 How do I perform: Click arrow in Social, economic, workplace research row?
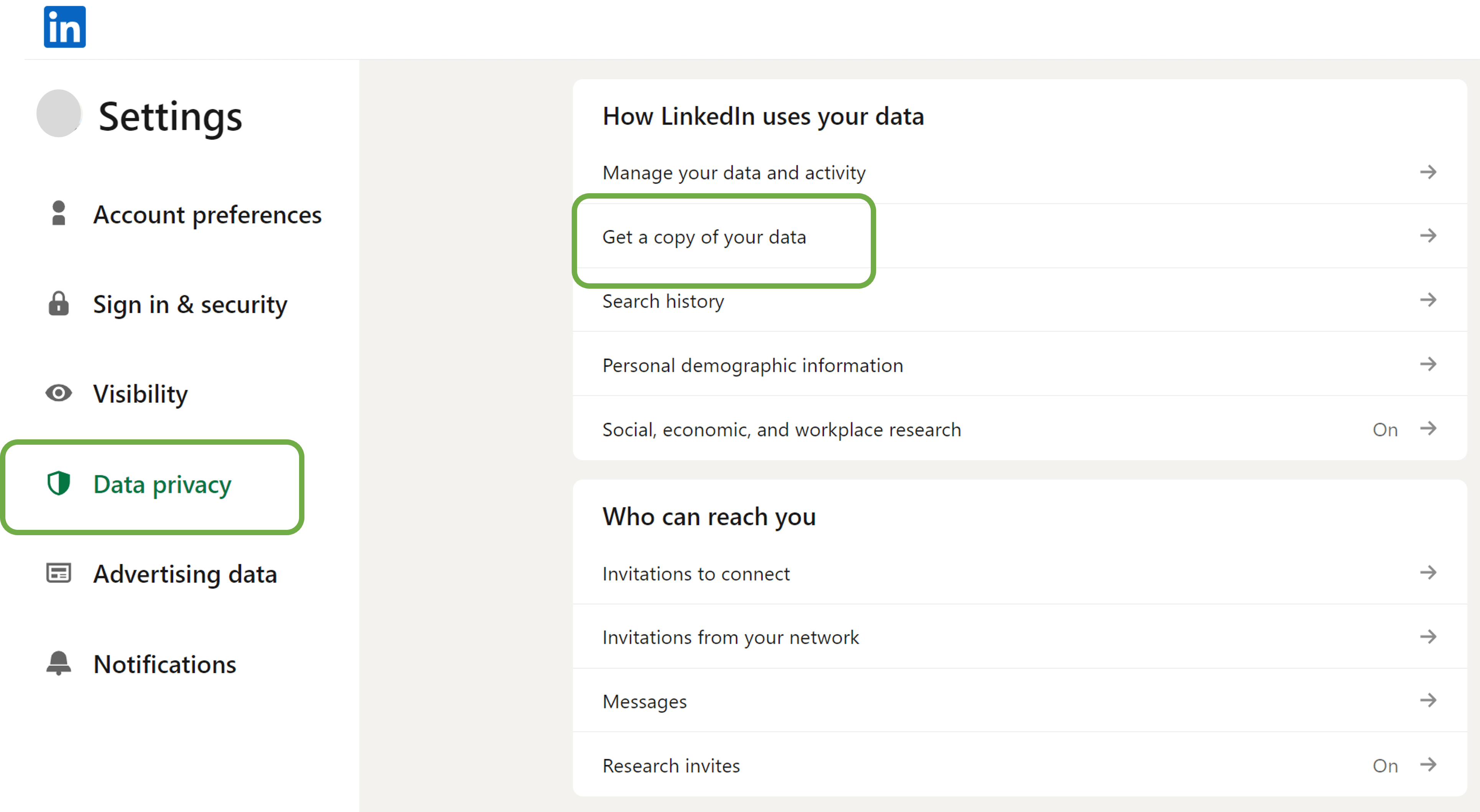[1428, 428]
